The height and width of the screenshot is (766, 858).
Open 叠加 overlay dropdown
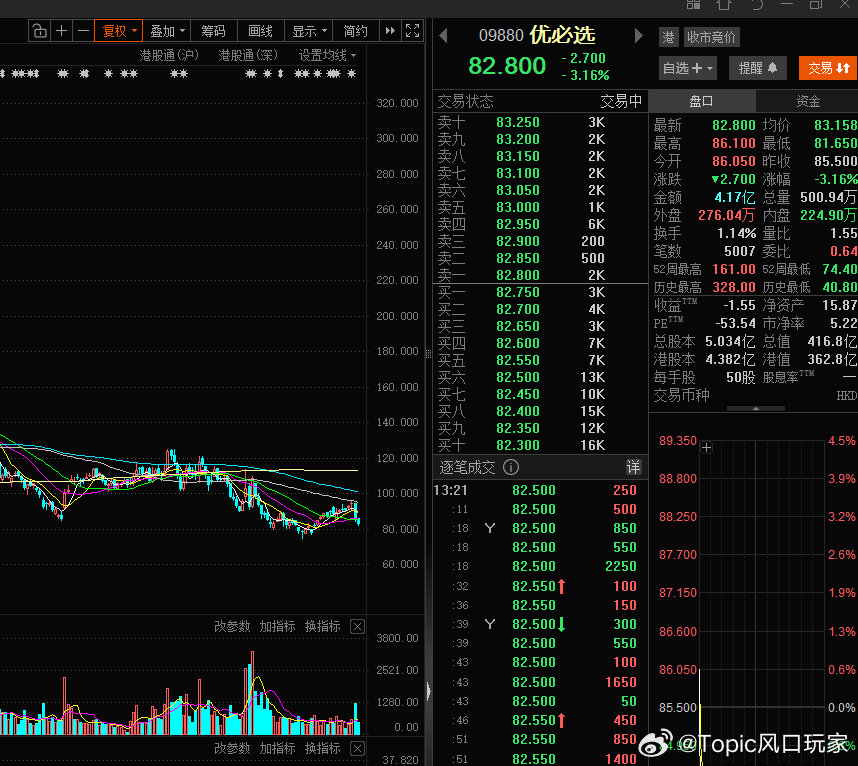pyautogui.click(x=167, y=31)
